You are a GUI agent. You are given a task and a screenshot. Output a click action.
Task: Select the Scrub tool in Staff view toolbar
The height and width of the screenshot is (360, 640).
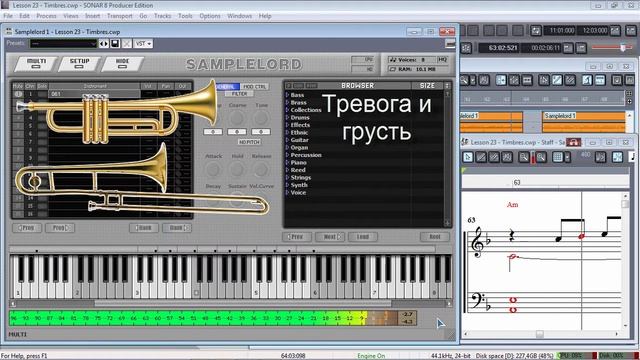tap(507, 157)
